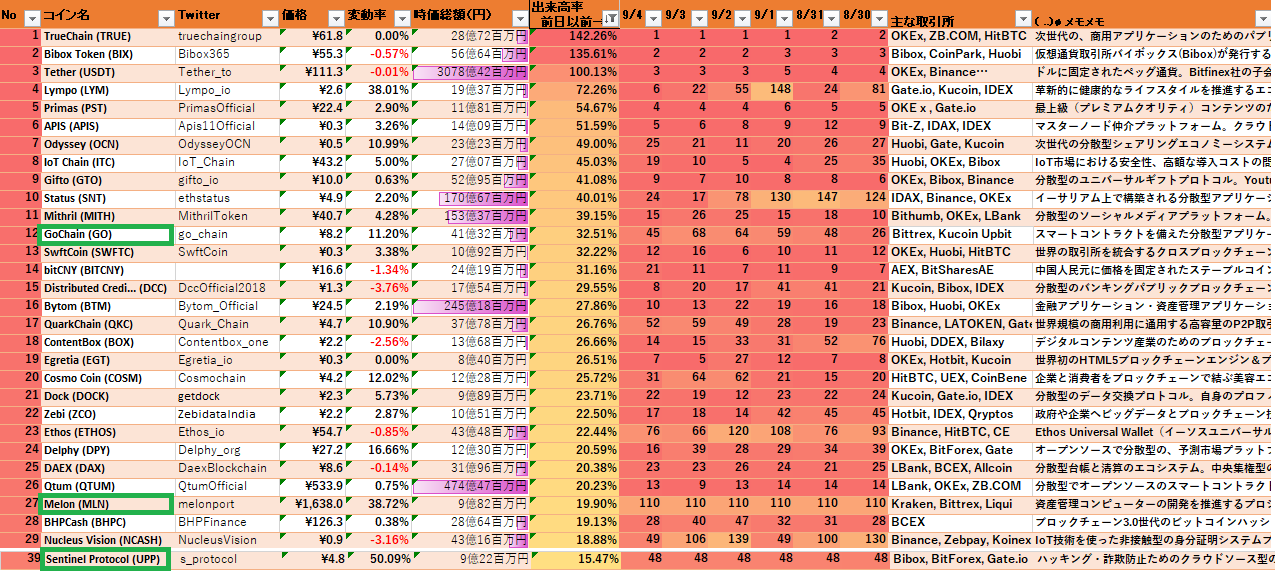Viewport: 1275px width, 571px height.
Task: Open the Twitter column filter dropdown
Action: point(268,18)
